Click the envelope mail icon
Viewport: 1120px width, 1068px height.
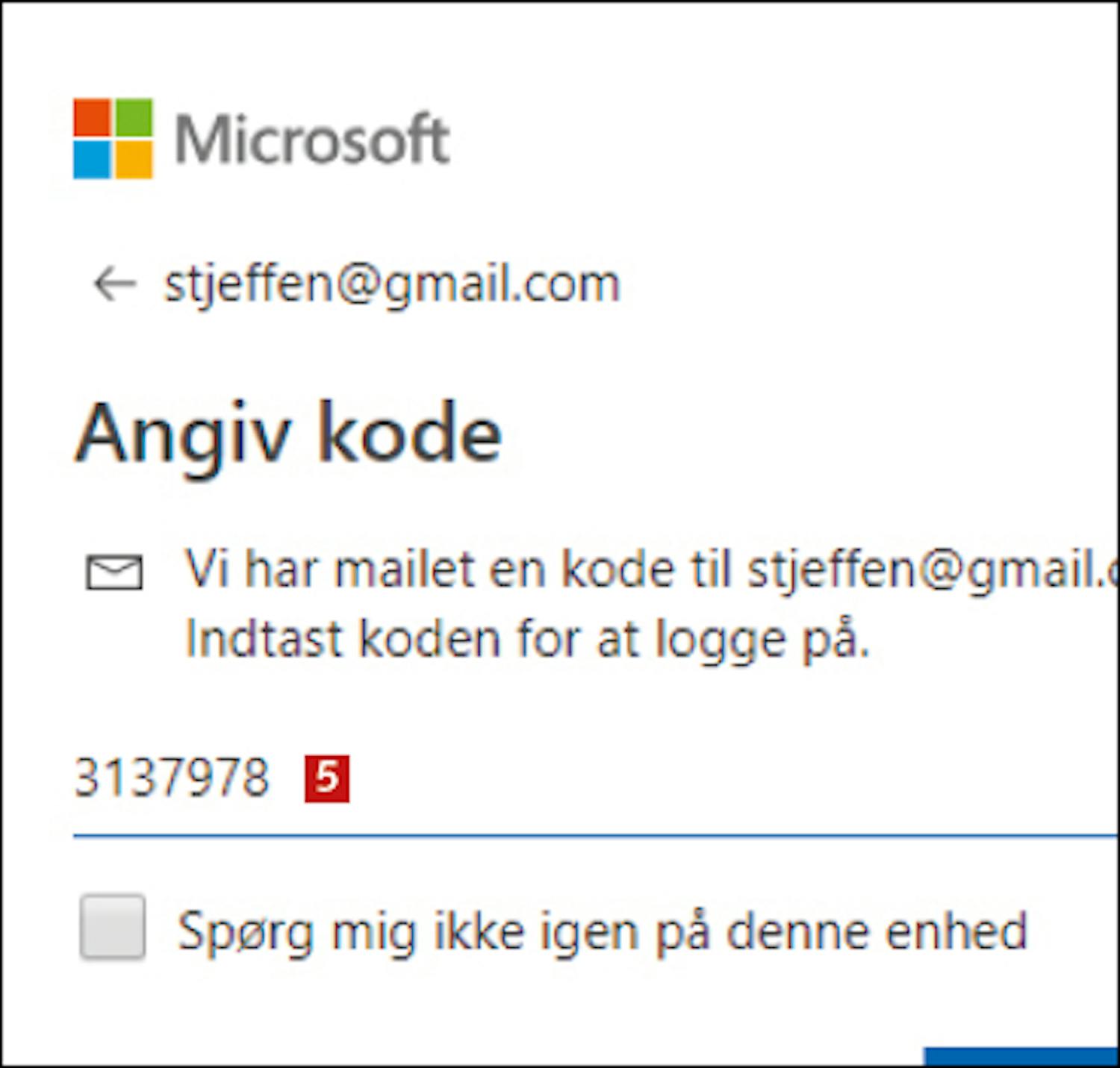(114, 572)
